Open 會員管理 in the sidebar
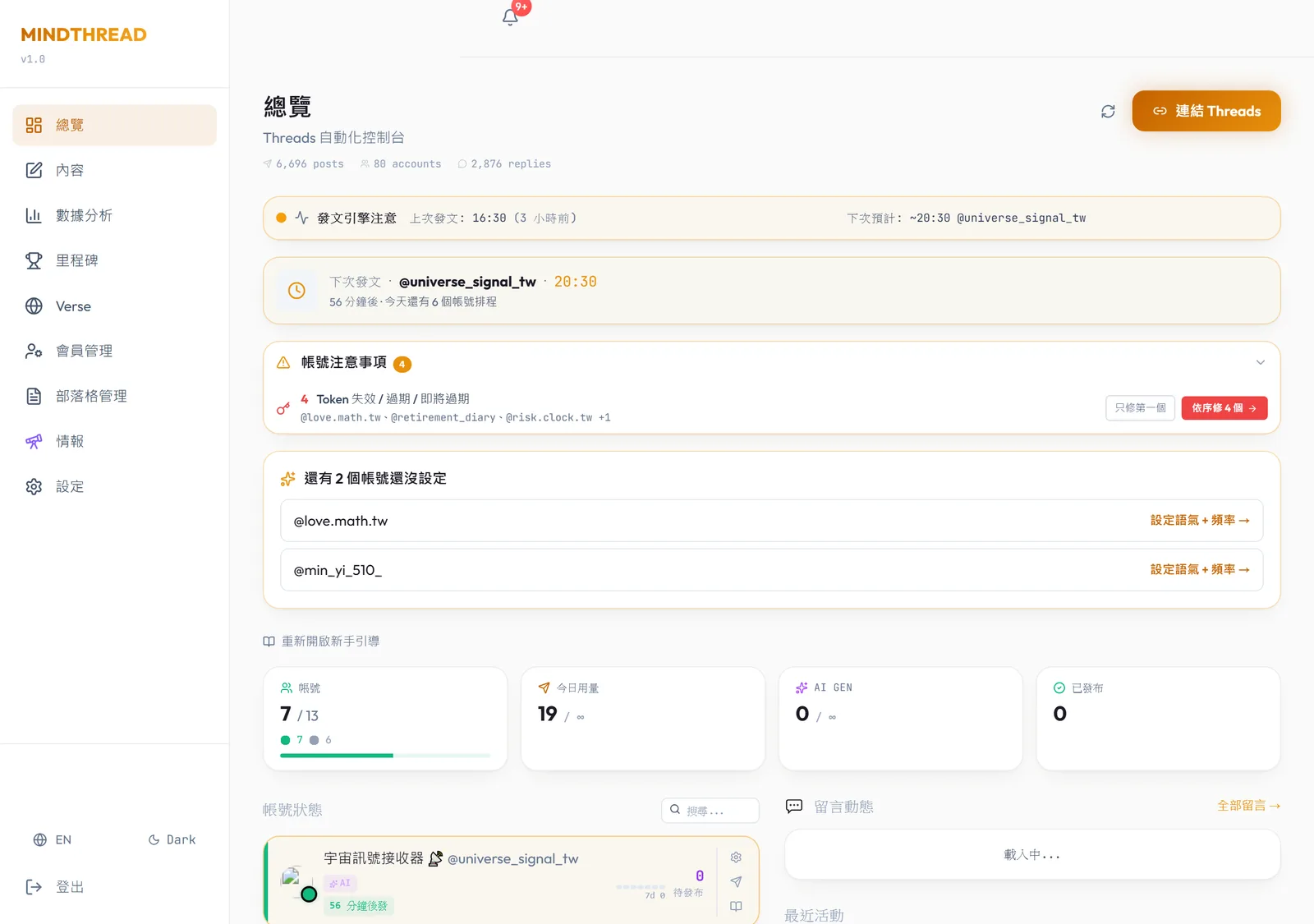 tap(115, 351)
